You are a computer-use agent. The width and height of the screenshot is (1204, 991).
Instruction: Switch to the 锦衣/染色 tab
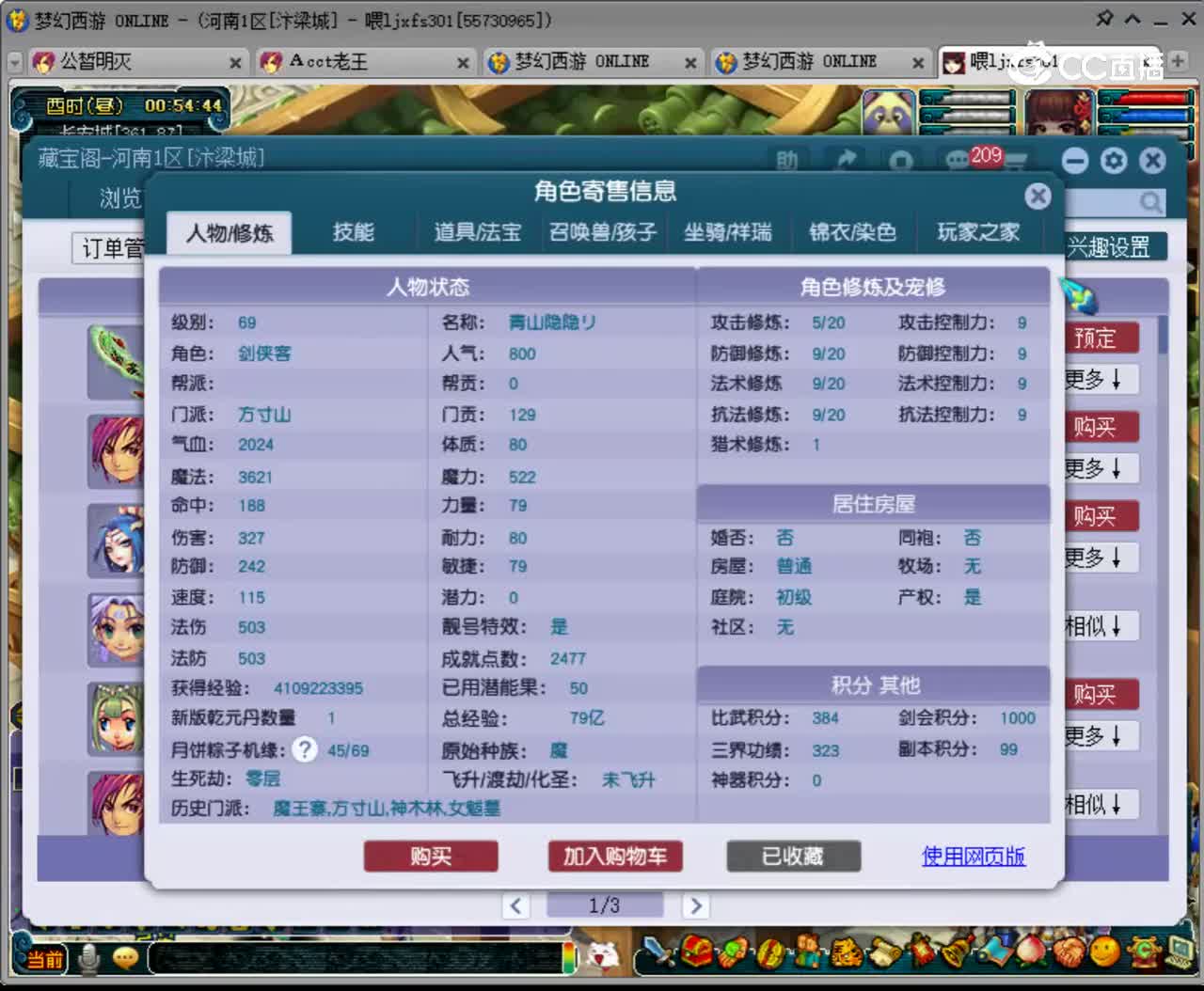pos(853,232)
